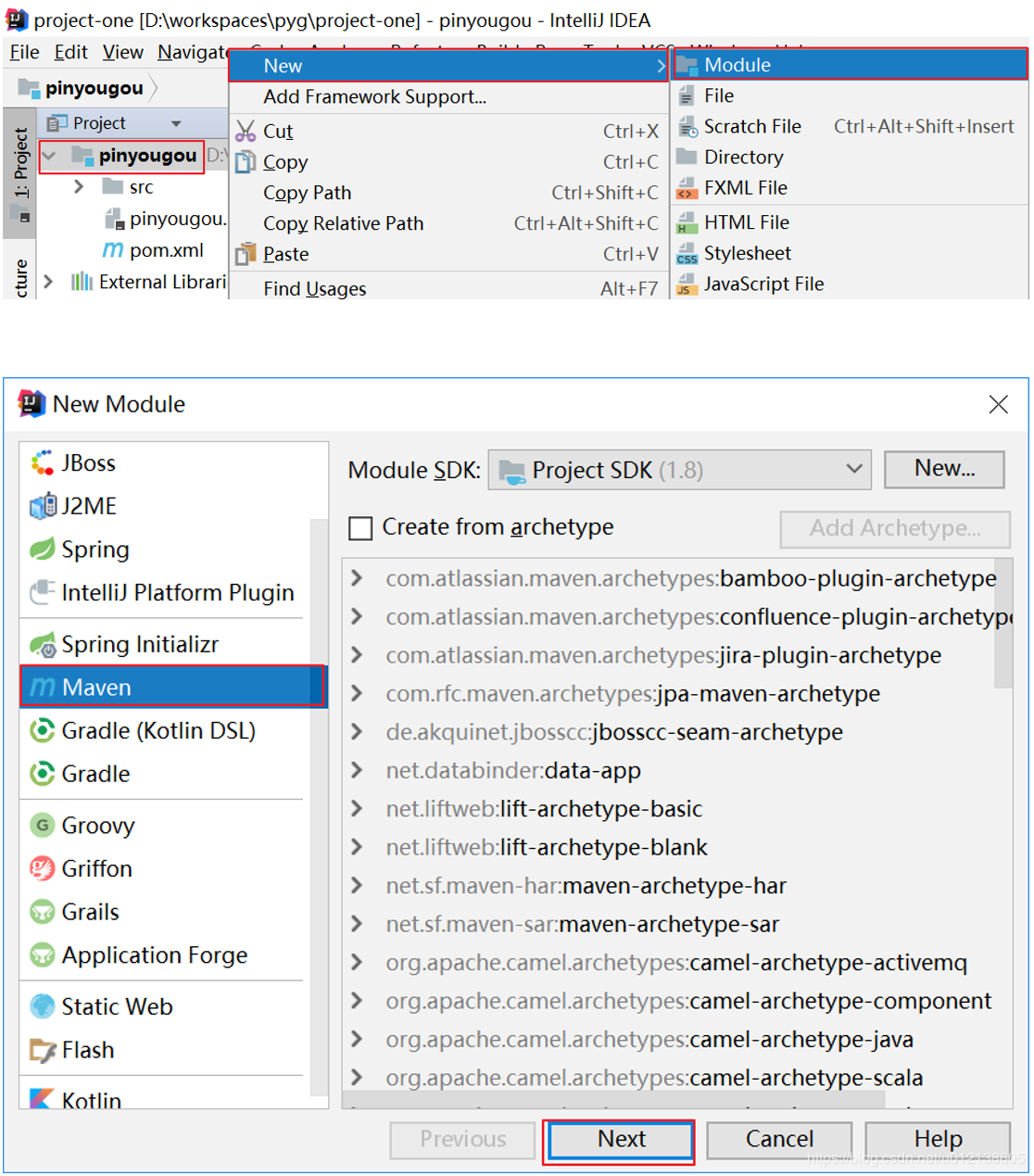Image resolution: width=1034 pixels, height=1176 pixels.
Task: Click the Cancel button
Action: tap(779, 1139)
